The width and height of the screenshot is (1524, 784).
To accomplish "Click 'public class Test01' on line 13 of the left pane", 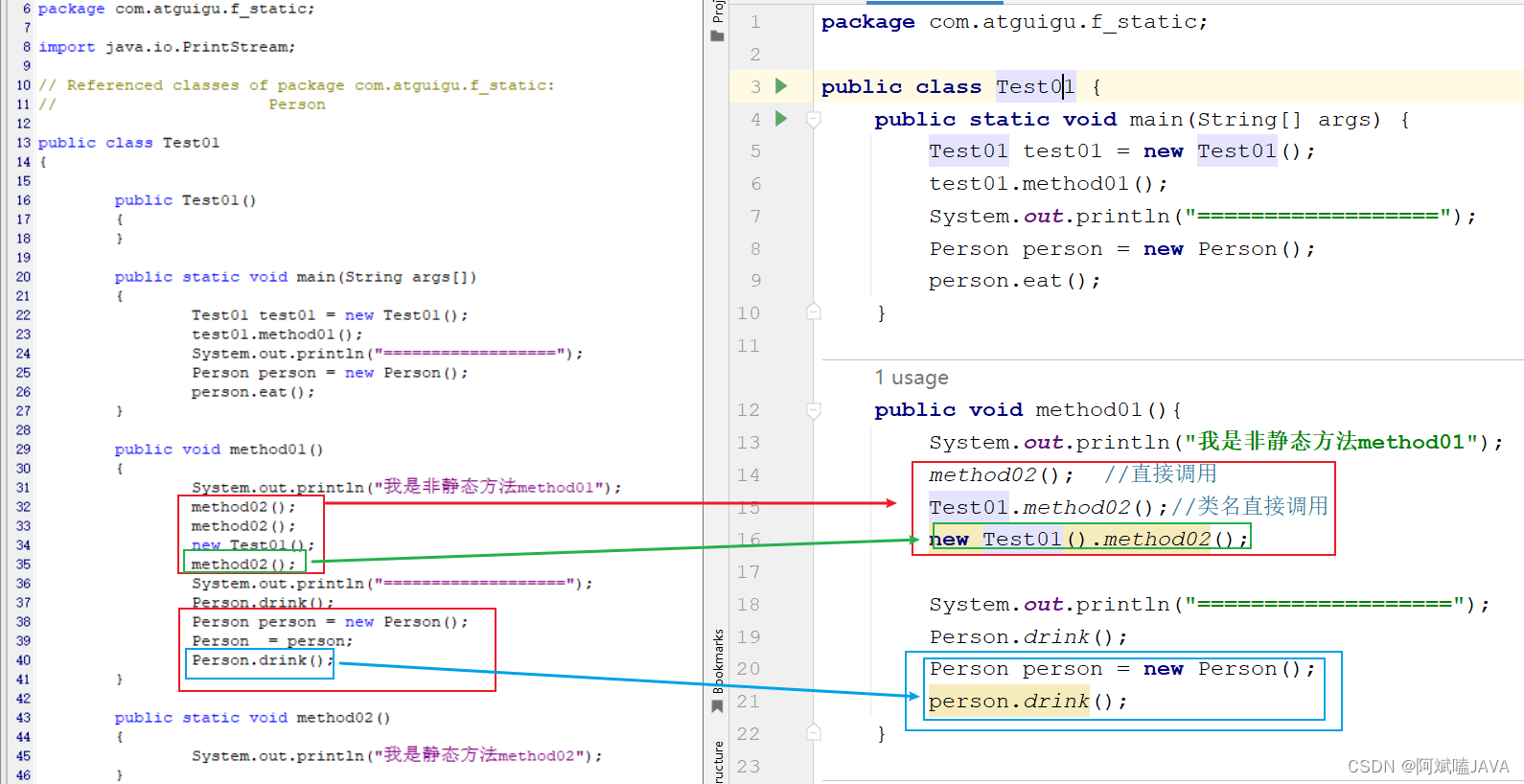I will click(x=128, y=143).
